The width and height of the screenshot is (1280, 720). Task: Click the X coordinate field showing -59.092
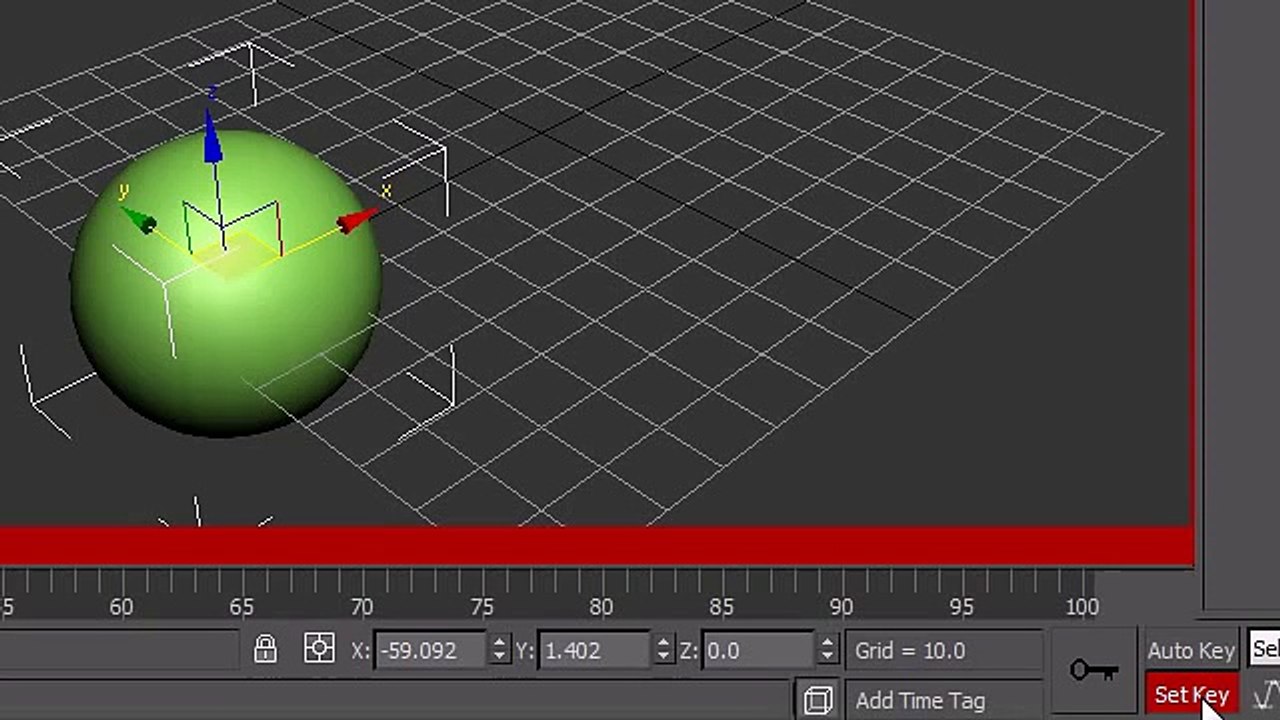point(432,651)
